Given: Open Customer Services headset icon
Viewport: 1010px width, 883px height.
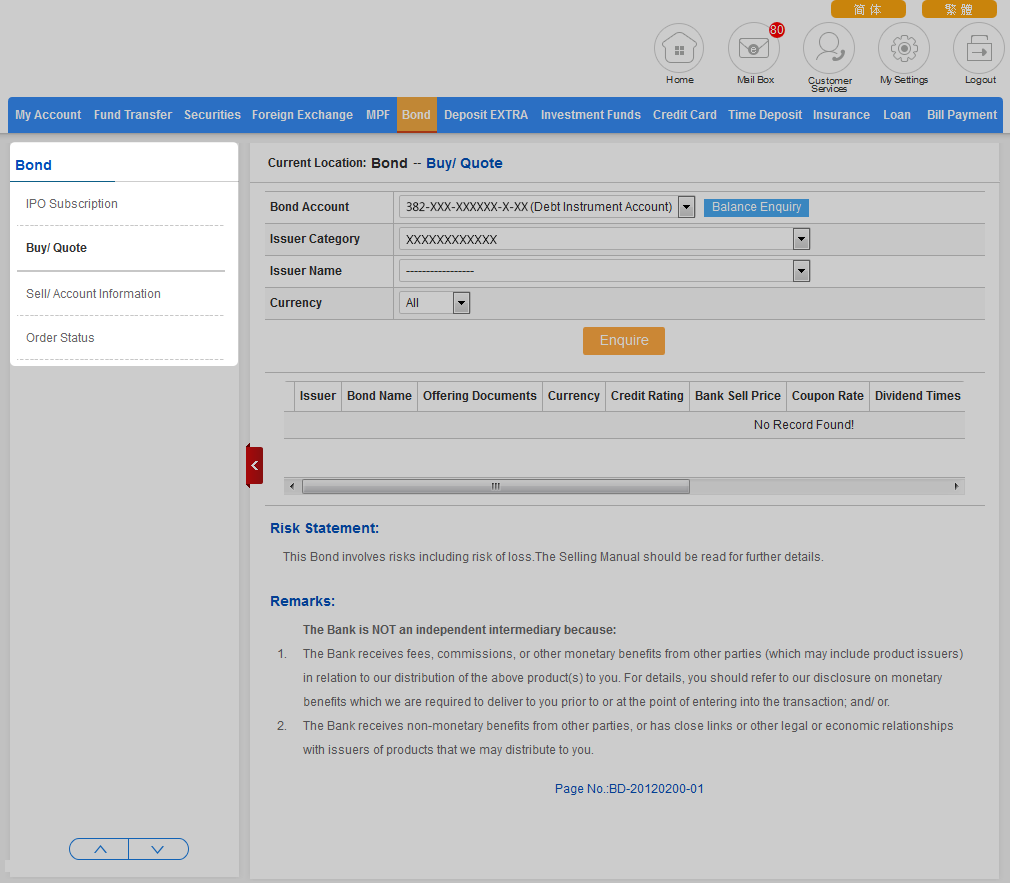Looking at the screenshot, I should pos(829,49).
